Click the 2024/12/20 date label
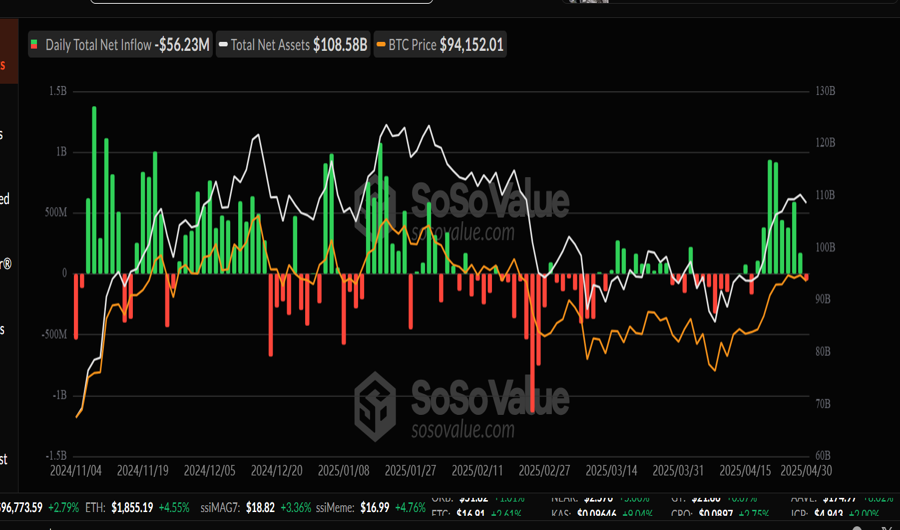 [x=277, y=471]
